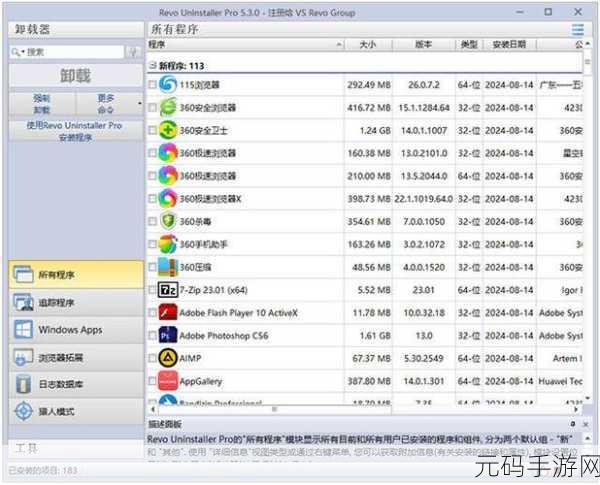Click the Adobe Flash Player icon

pos(168,312)
